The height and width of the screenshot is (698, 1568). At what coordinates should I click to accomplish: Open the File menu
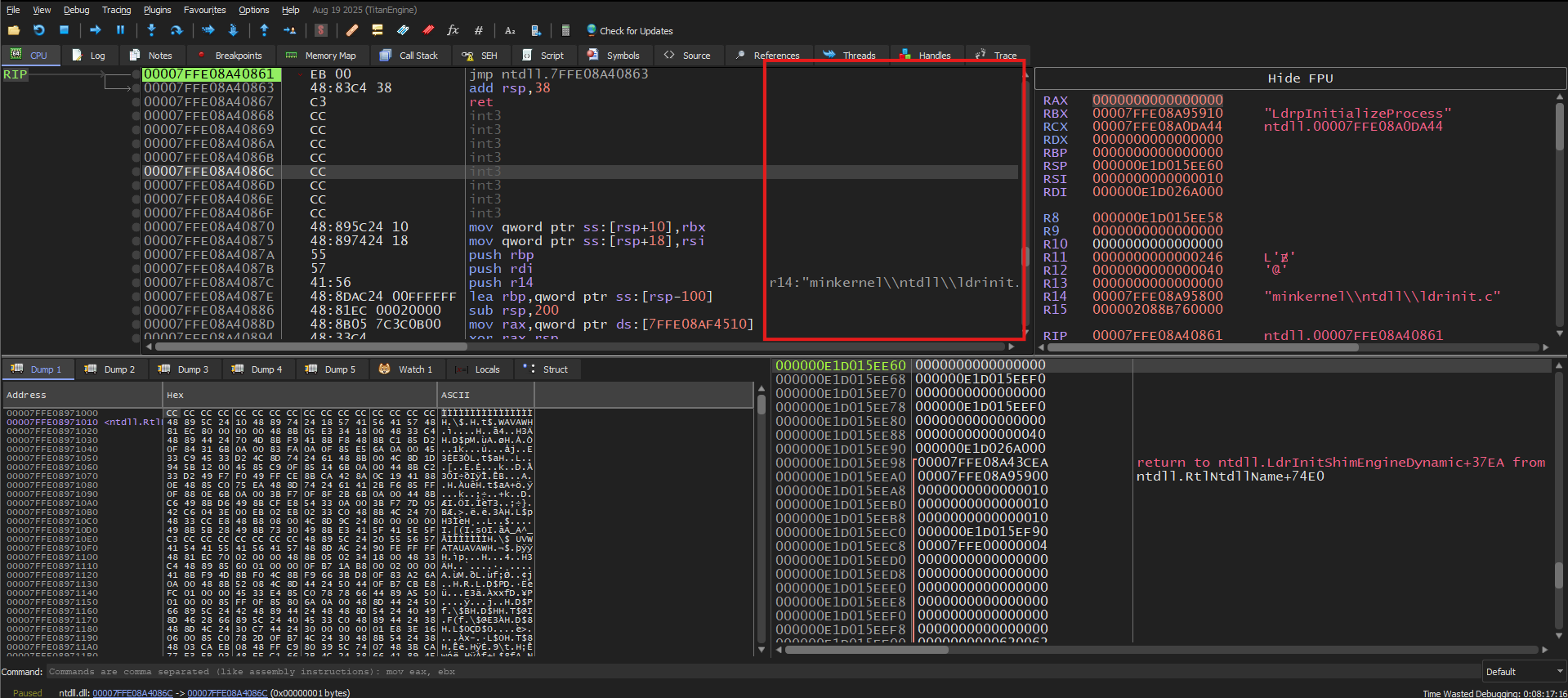click(13, 10)
